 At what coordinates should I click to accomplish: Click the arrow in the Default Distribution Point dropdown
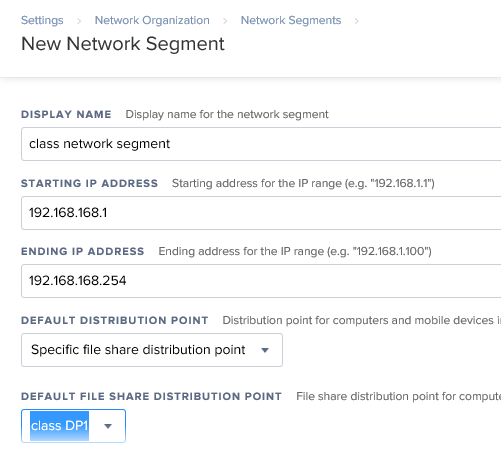pos(265,350)
